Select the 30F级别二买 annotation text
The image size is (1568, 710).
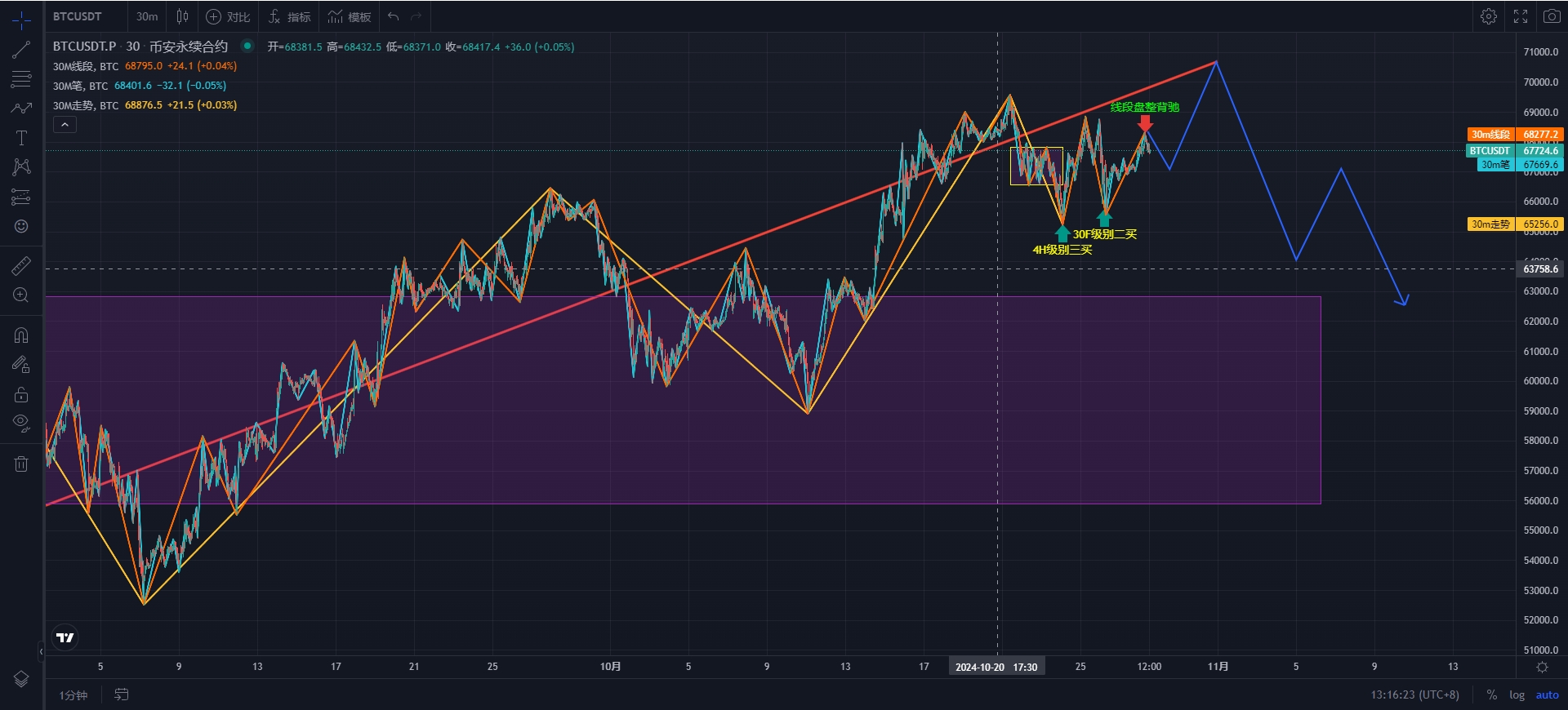pyautogui.click(x=1104, y=234)
